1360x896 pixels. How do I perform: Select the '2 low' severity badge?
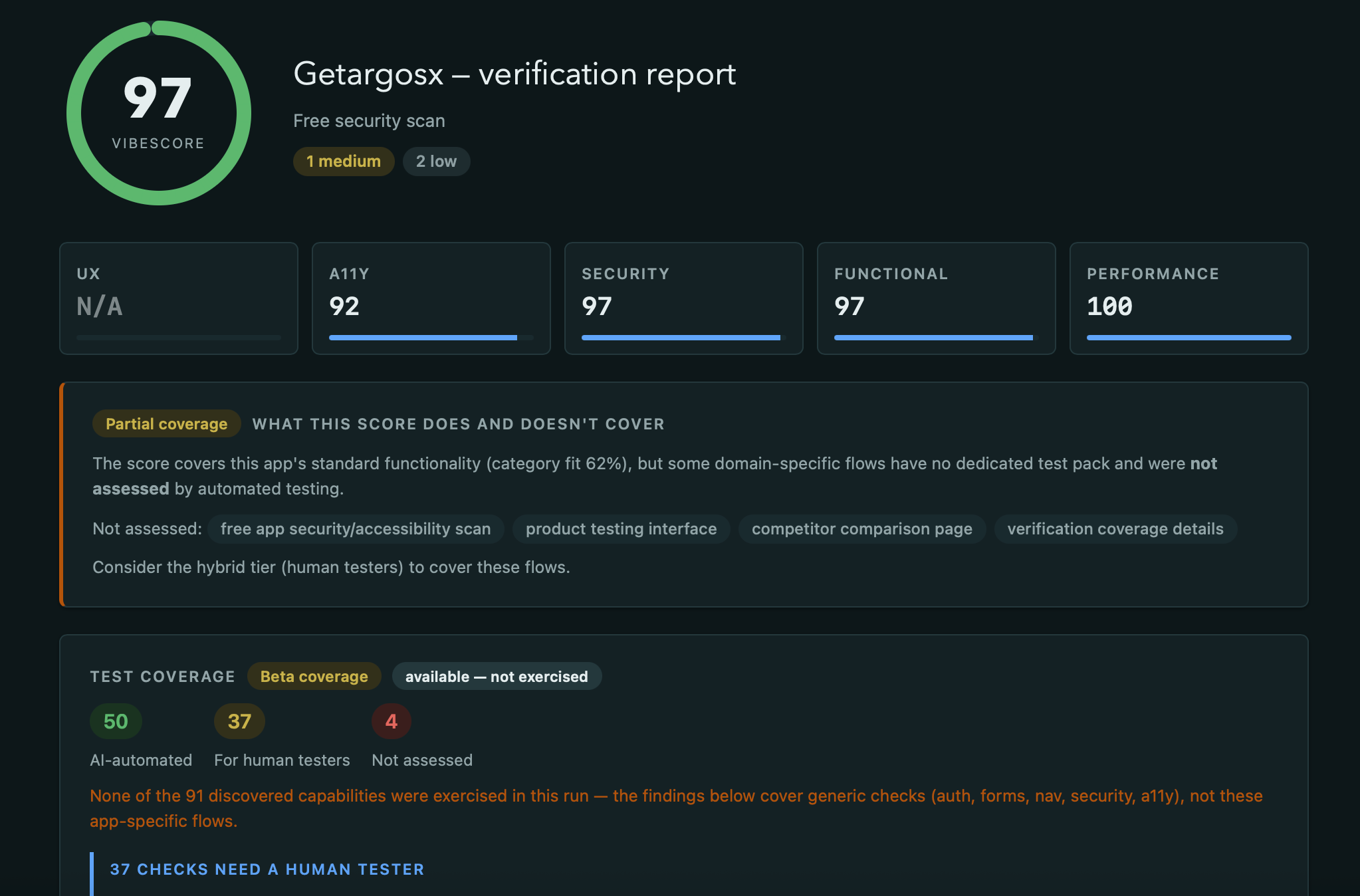click(x=436, y=162)
